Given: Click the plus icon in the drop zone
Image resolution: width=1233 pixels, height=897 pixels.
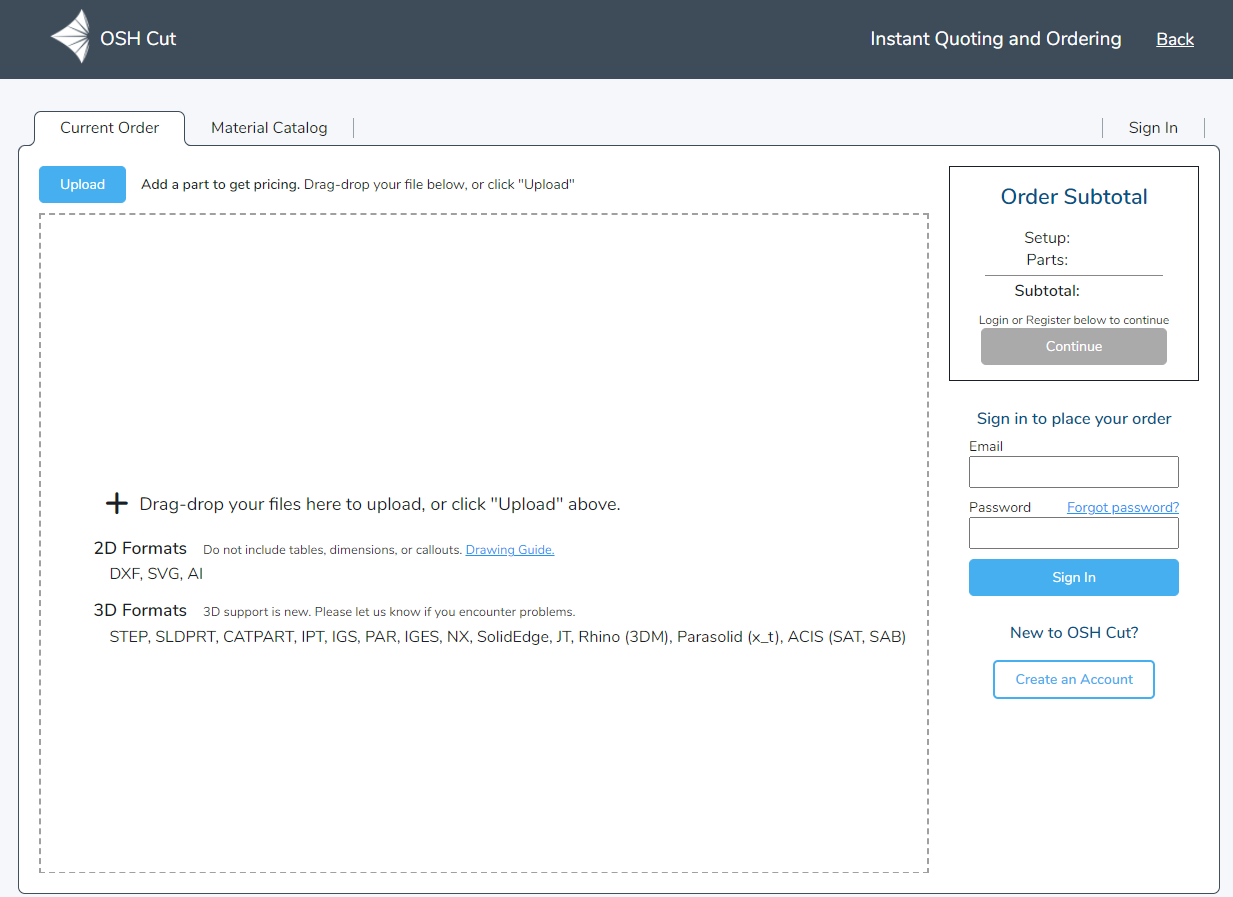Looking at the screenshot, I should pyautogui.click(x=117, y=503).
